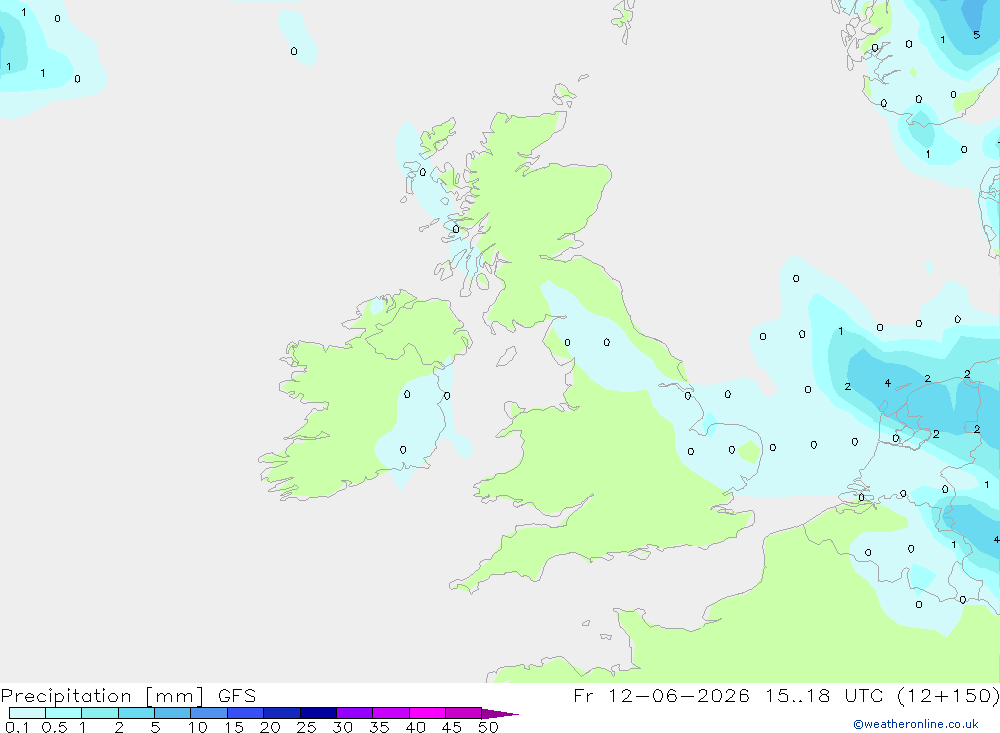Click the weatheronline.co.uk copyright link

[x=916, y=724]
